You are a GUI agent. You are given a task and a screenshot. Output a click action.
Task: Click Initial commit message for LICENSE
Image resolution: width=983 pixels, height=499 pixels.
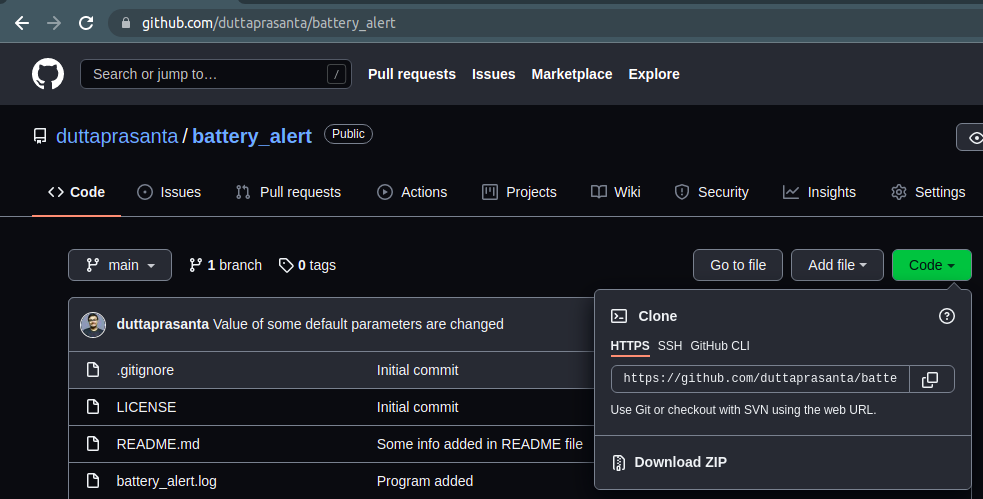coord(418,407)
